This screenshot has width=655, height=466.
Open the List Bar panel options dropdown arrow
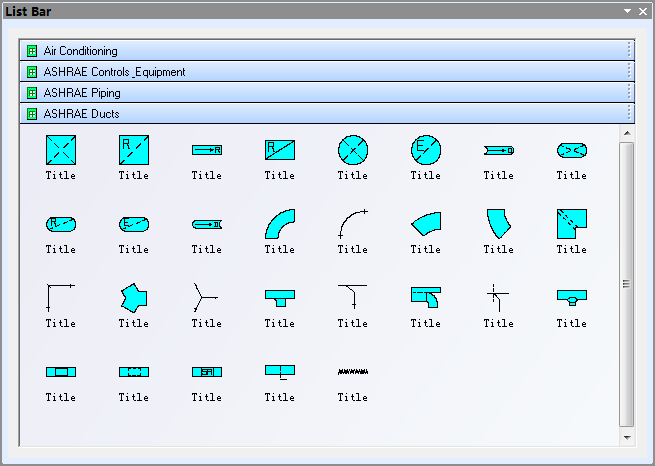coord(627,11)
